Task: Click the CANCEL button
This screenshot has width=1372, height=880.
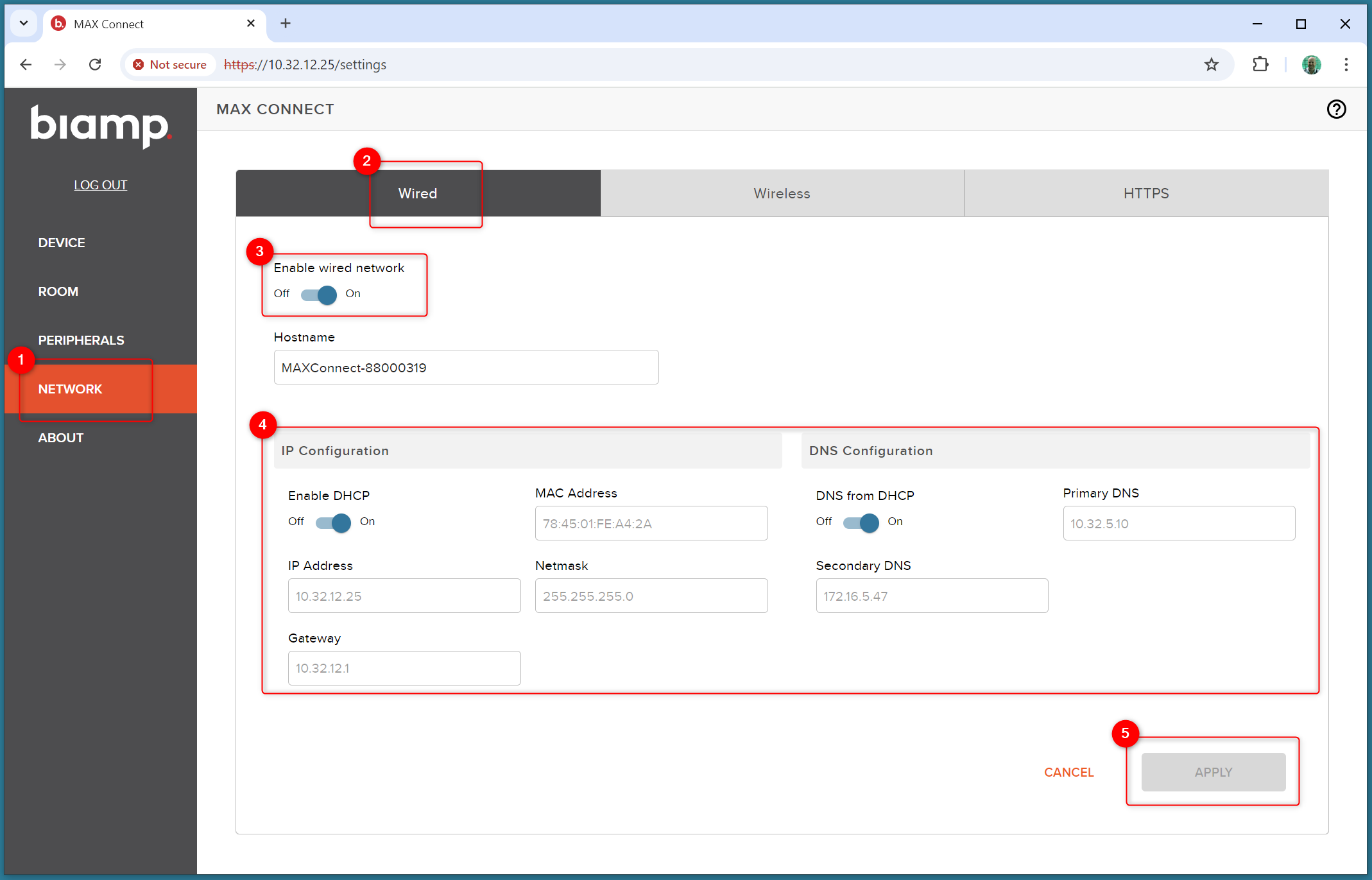Action: tap(1068, 772)
